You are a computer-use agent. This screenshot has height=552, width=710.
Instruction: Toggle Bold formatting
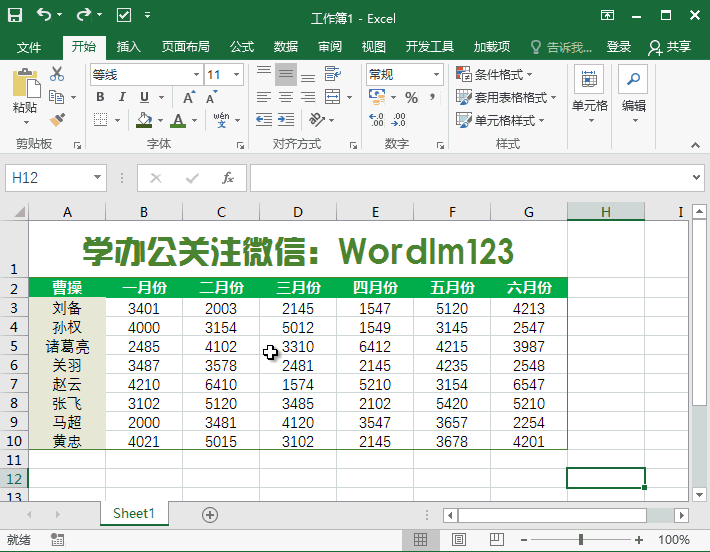point(99,97)
